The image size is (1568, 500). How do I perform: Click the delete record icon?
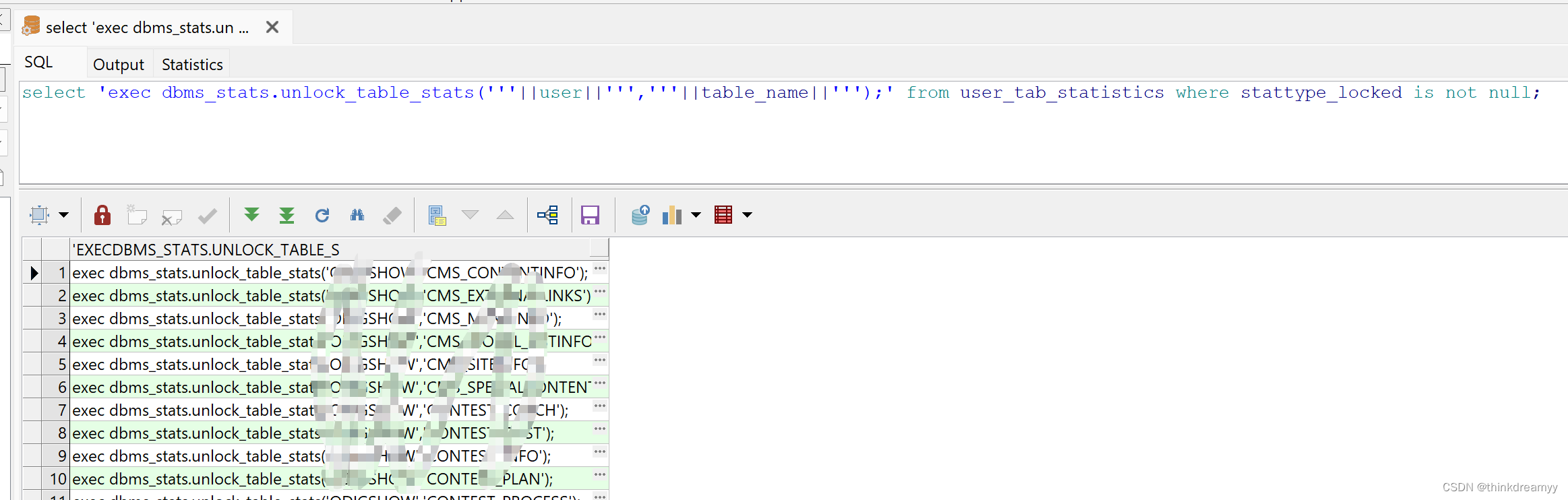click(x=172, y=216)
